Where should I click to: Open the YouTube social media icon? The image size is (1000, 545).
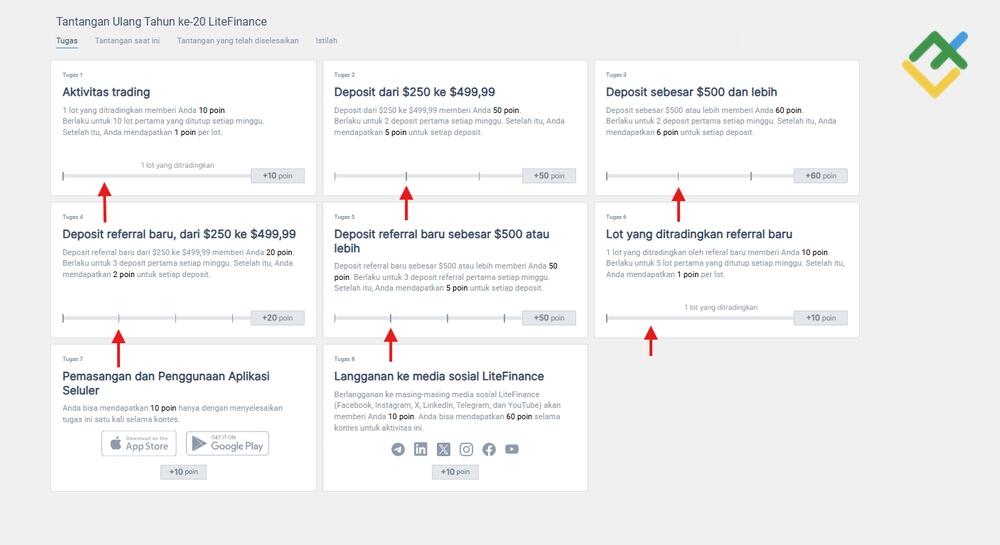(x=511, y=449)
